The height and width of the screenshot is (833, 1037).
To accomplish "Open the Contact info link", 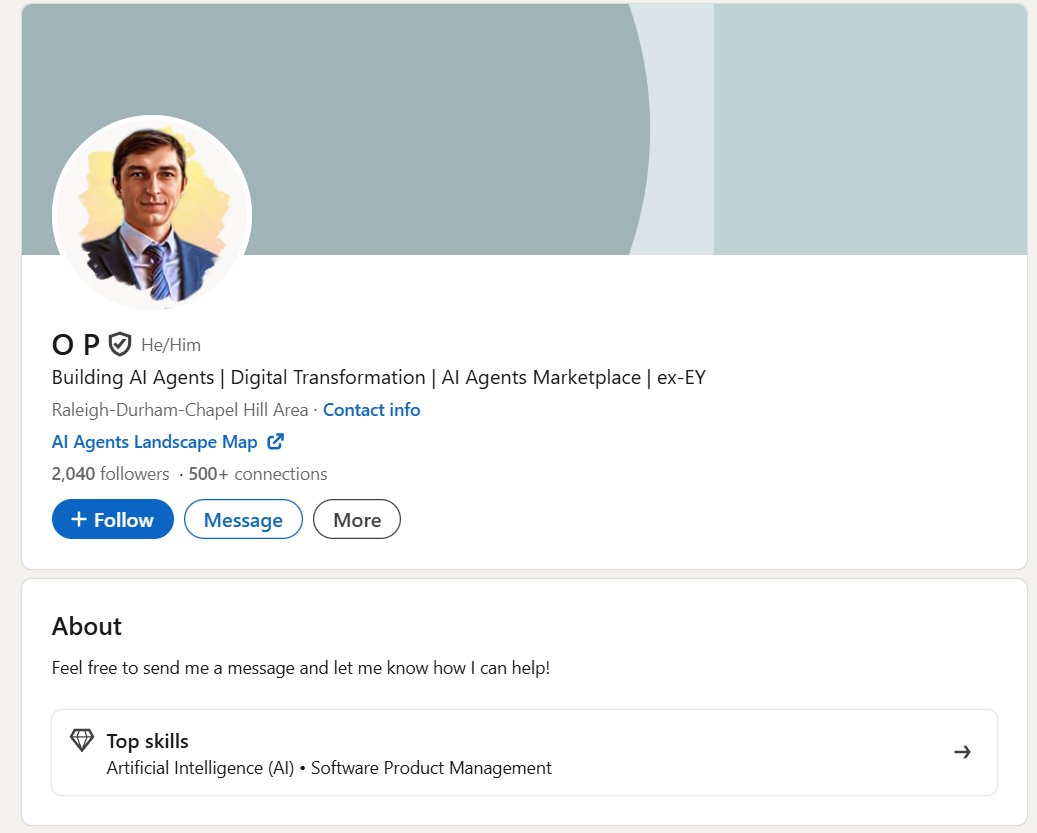I will 371,410.
